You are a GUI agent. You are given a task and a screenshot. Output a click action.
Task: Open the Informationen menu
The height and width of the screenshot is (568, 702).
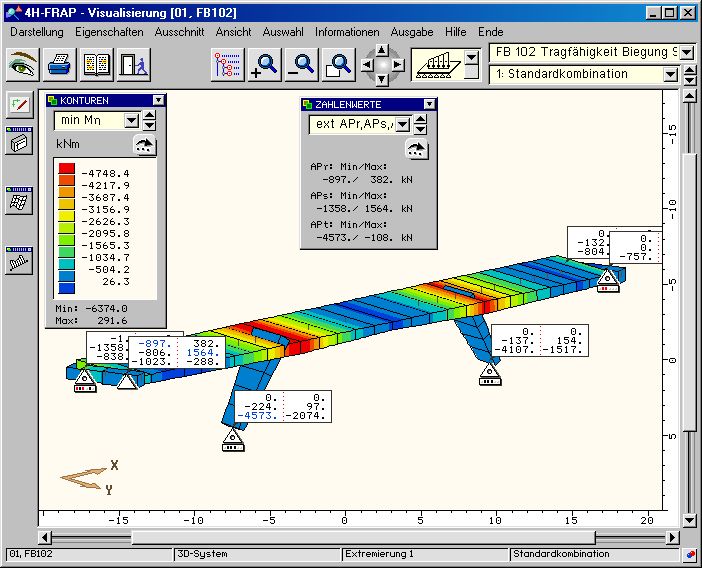click(x=347, y=32)
